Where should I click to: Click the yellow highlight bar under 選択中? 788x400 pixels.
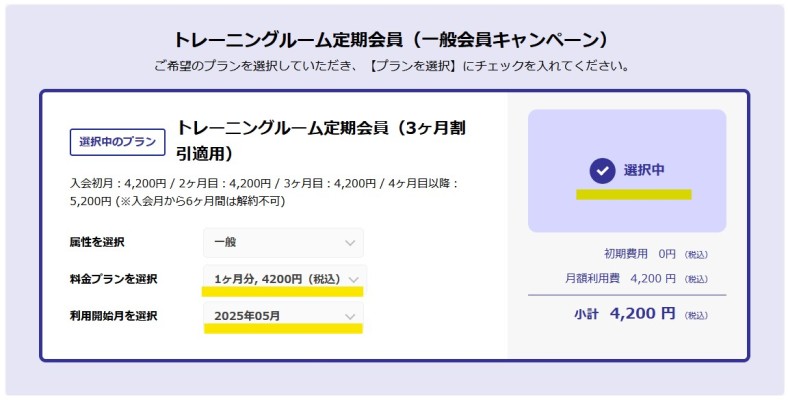633,194
